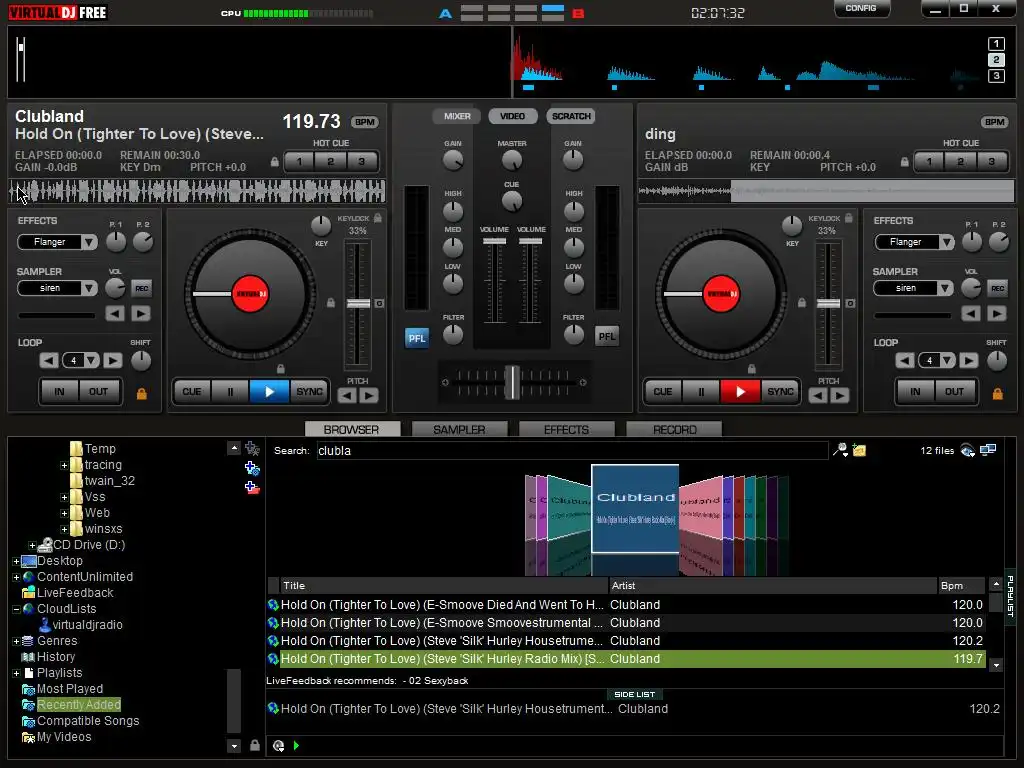Enable PFL on the right channel
The width and height of the screenshot is (1024, 768).
point(607,336)
